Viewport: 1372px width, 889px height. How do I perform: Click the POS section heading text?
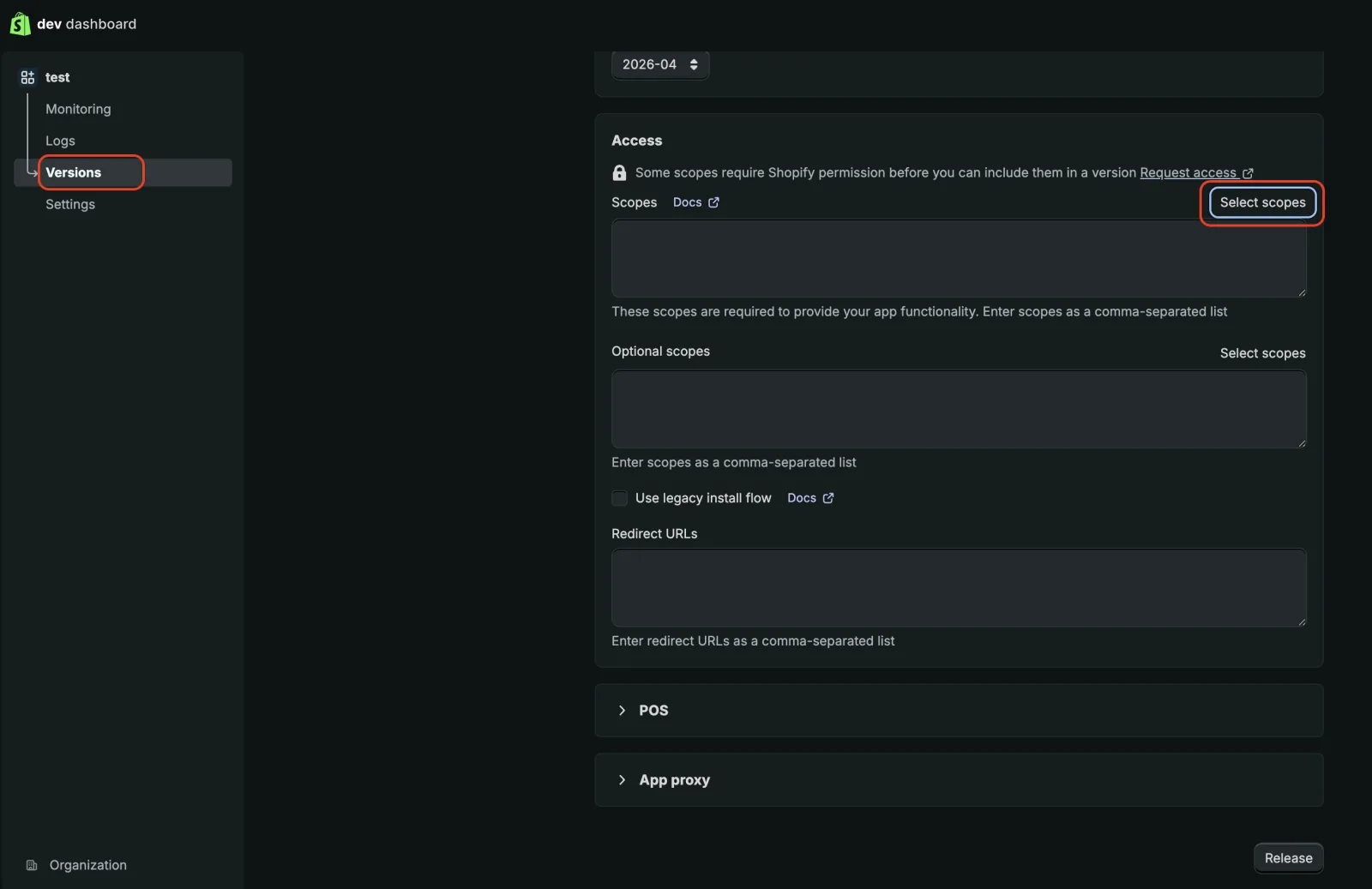pos(653,710)
